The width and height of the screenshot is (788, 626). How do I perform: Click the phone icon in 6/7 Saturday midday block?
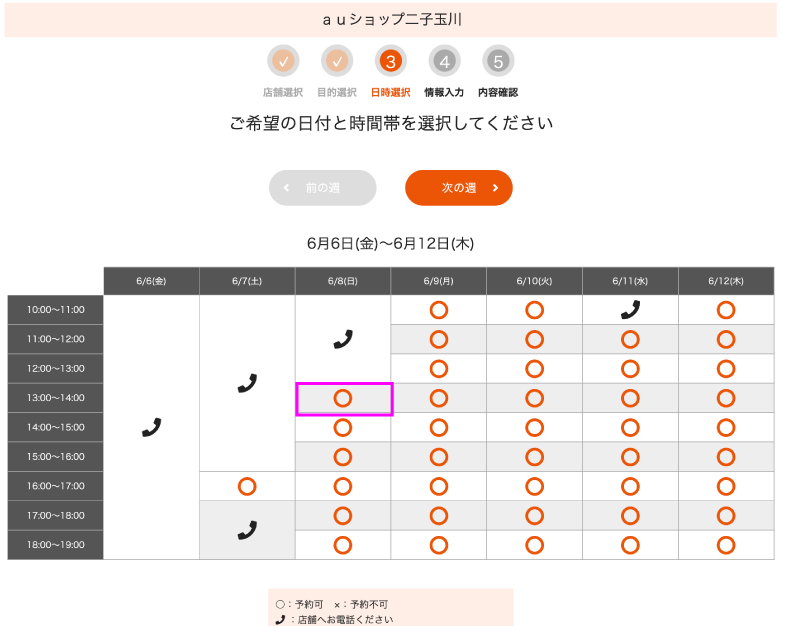(247, 383)
